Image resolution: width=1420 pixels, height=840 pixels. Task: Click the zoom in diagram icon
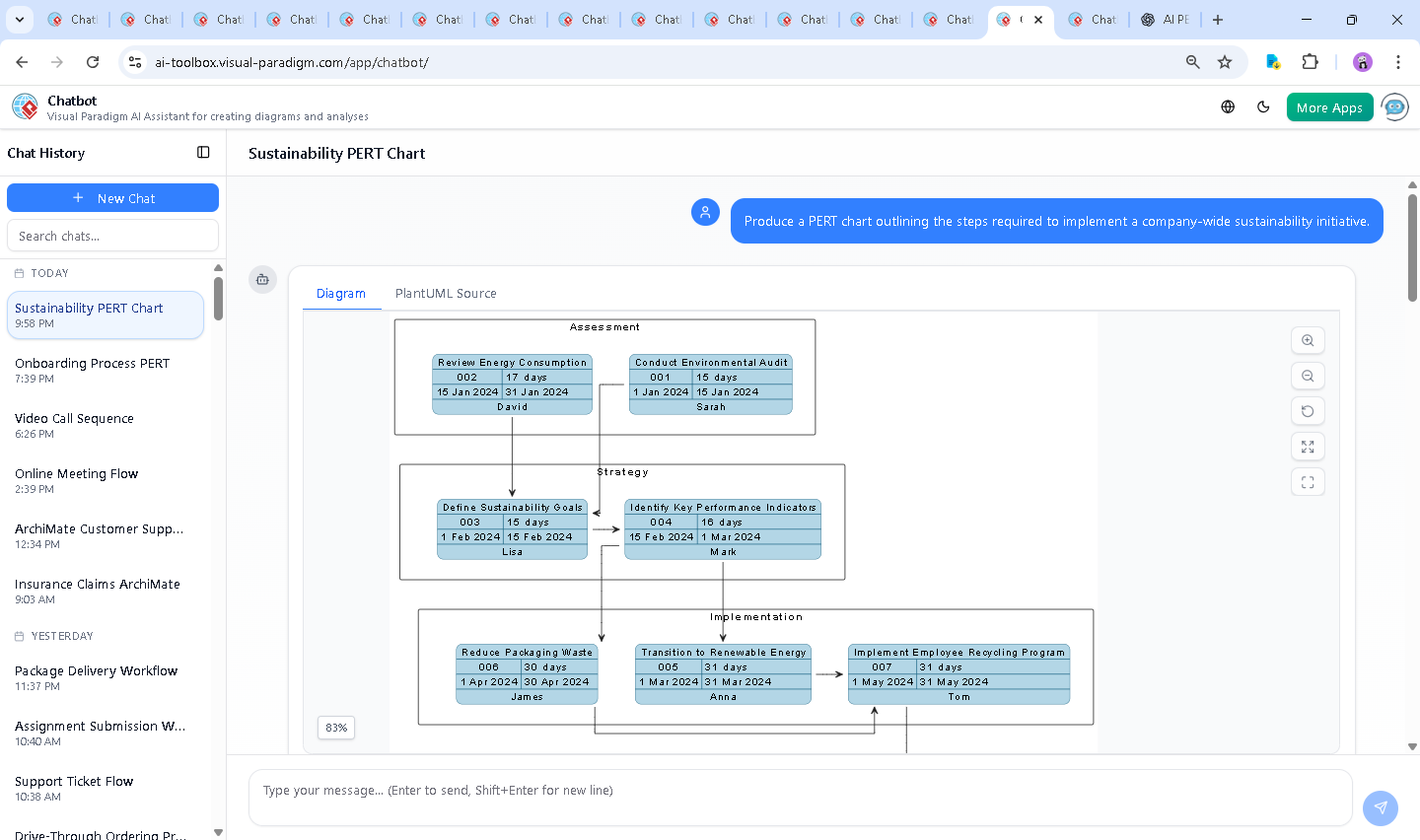[x=1308, y=340]
